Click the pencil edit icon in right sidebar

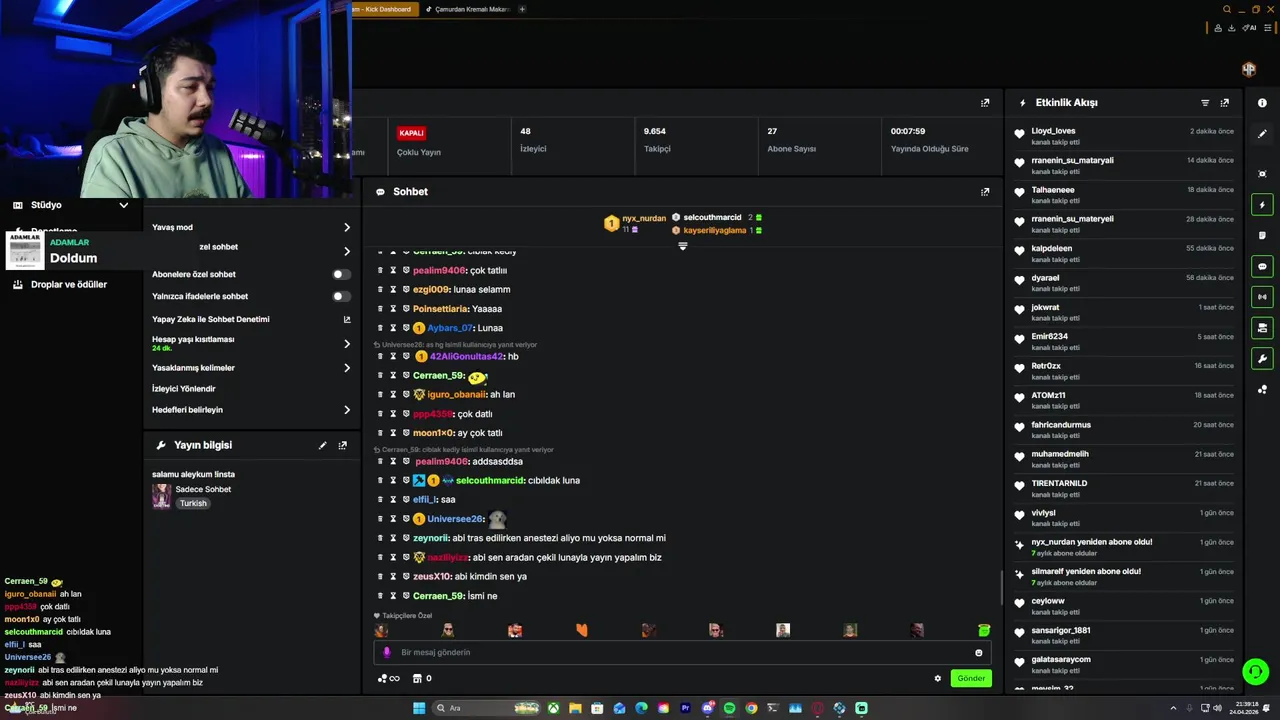click(x=1262, y=134)
